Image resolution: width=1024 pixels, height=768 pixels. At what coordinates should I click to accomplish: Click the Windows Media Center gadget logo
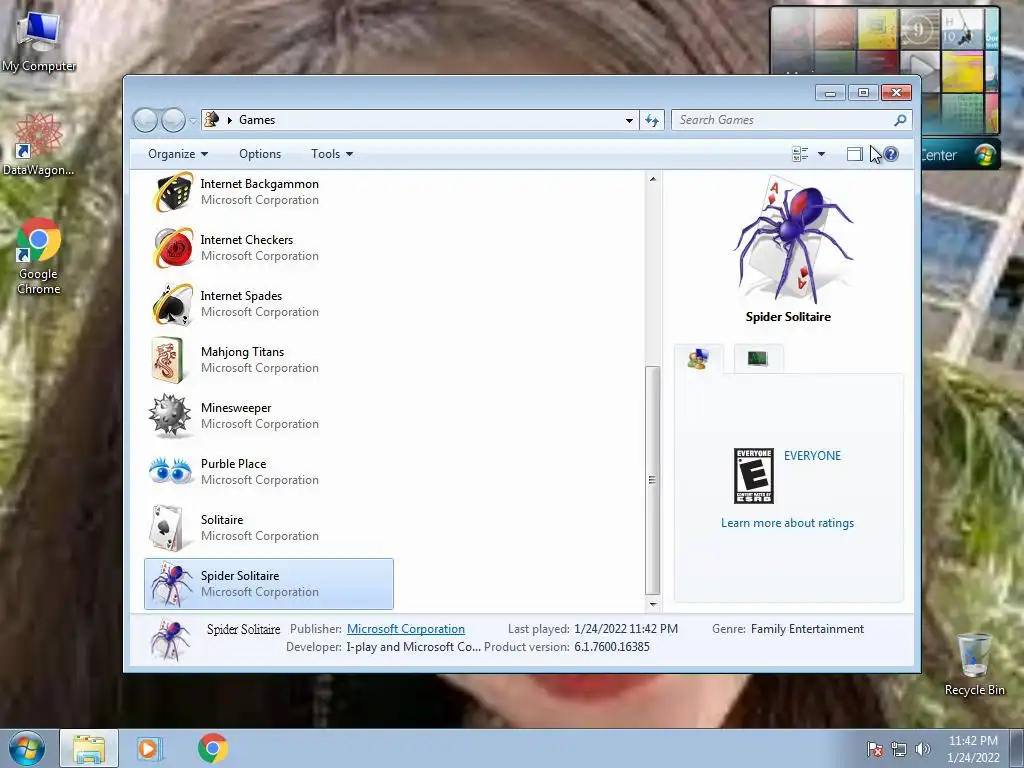point(985,155)
